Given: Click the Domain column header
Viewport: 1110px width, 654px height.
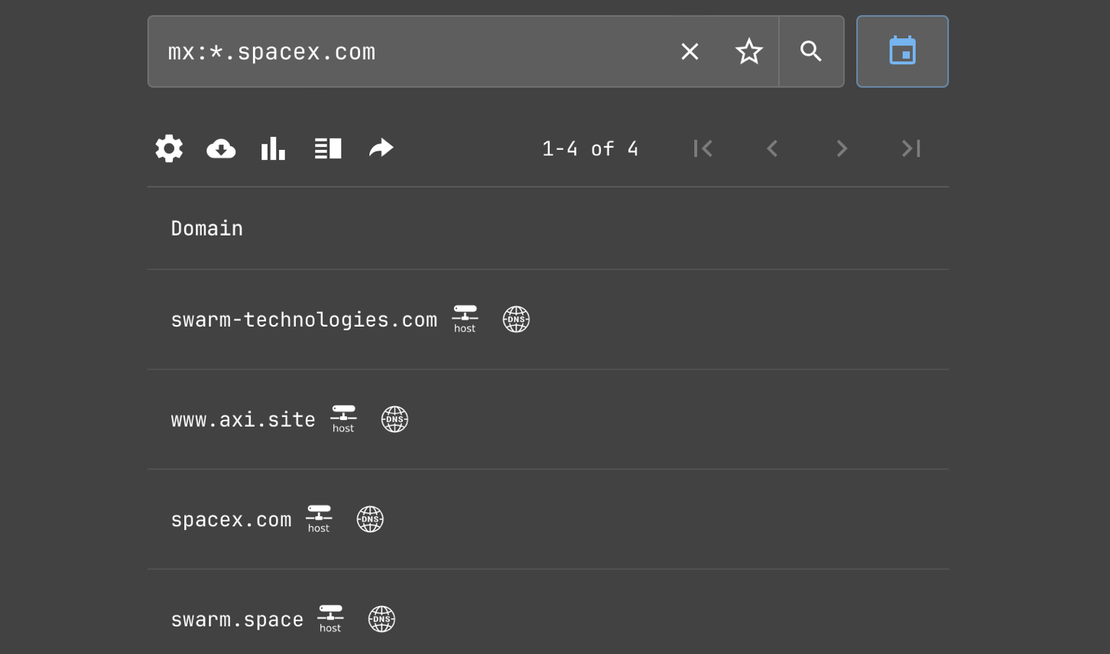Looking at the screenshot, I should coord(206,228).
